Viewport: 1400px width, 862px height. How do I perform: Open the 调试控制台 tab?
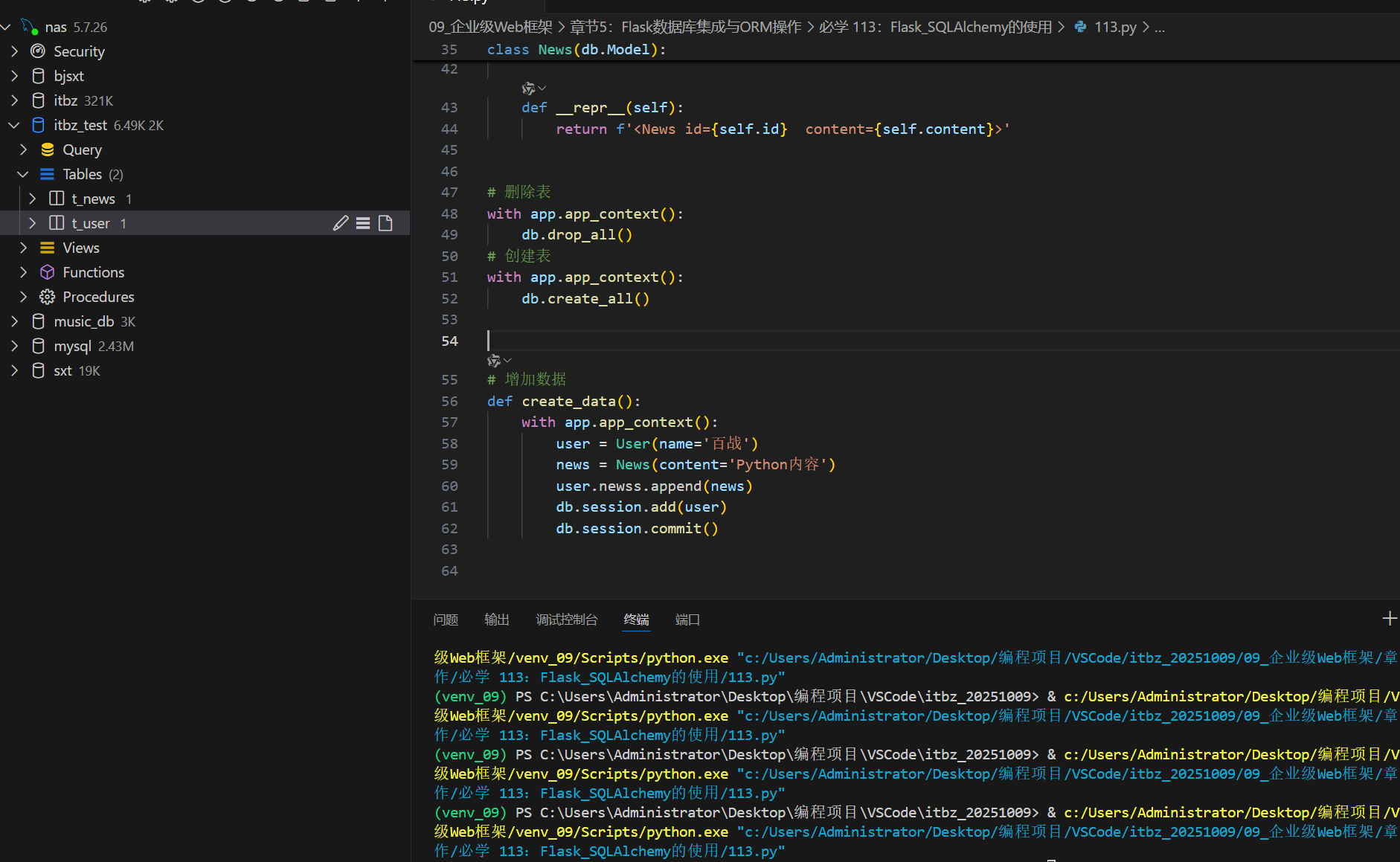click(566, 620)
